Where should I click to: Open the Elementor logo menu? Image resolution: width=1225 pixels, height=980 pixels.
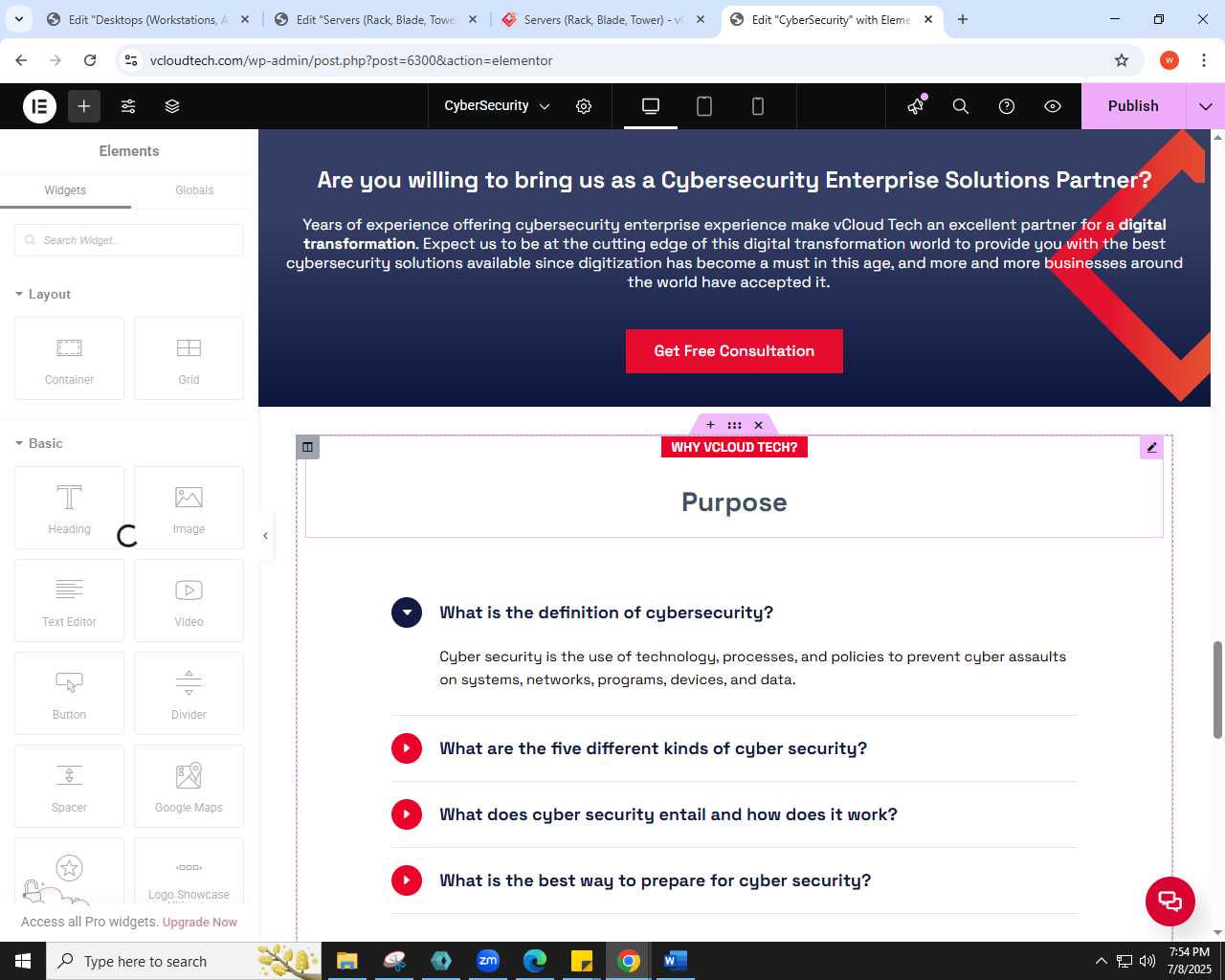pyautogui.click(x=40, y=106)
